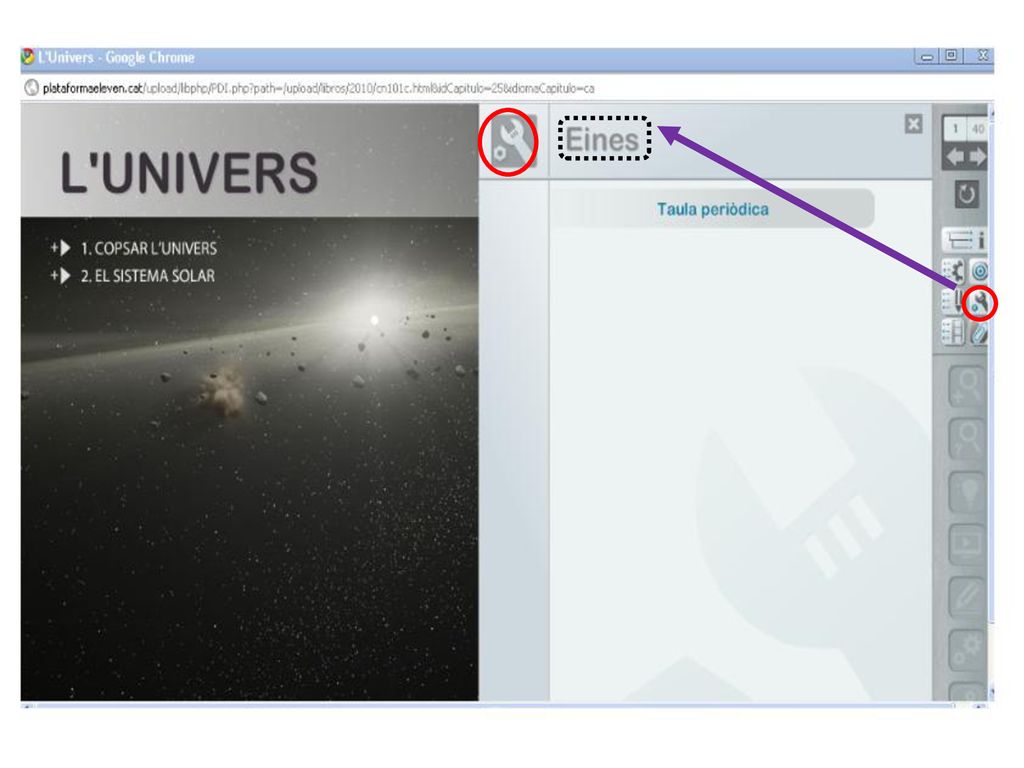The height and width of the screenshot is (768, 1024).
Task: Click the faded pencil draw icon
Action: [967, 596]
